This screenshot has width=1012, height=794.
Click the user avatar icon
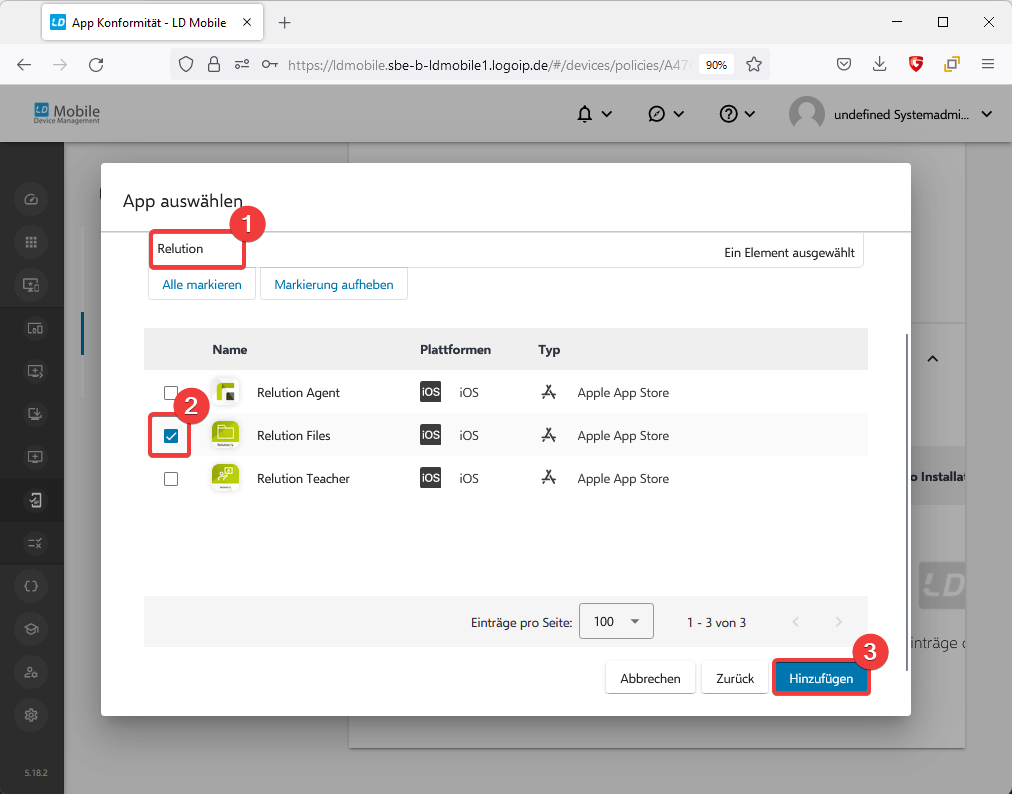pyautogui.click(x=806, y=114)
